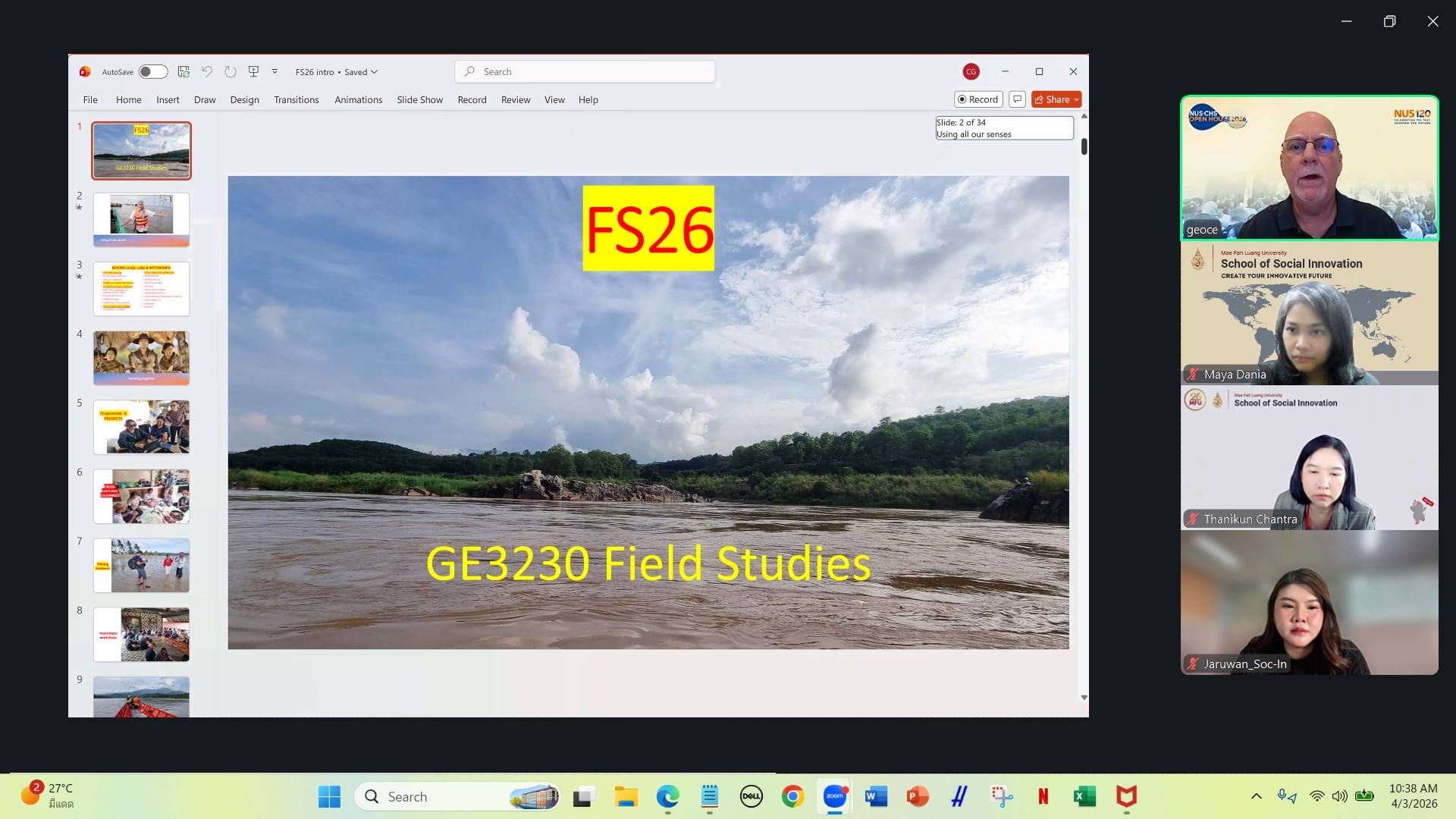The image size is (1456, 819).
Task: Toggle the AutoSave switch
Action: click(152, 71)
